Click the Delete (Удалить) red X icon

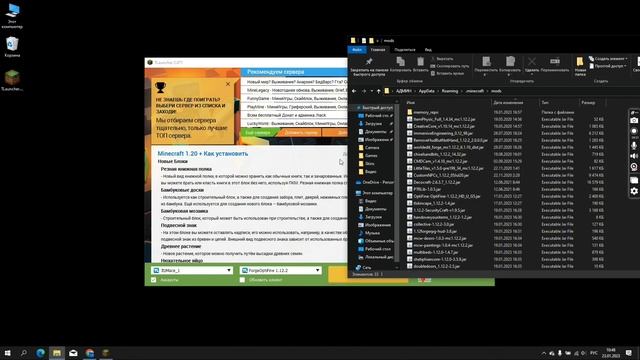pos(531,62)
